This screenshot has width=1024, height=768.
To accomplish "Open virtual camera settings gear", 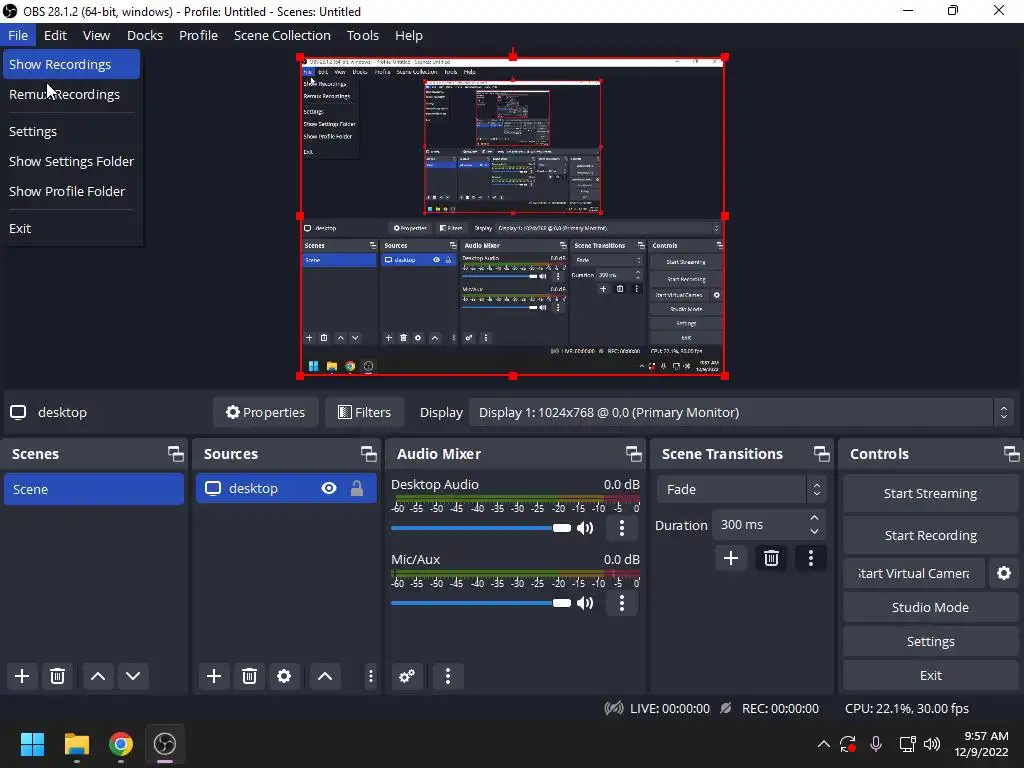I will (x=1004, y=573).
